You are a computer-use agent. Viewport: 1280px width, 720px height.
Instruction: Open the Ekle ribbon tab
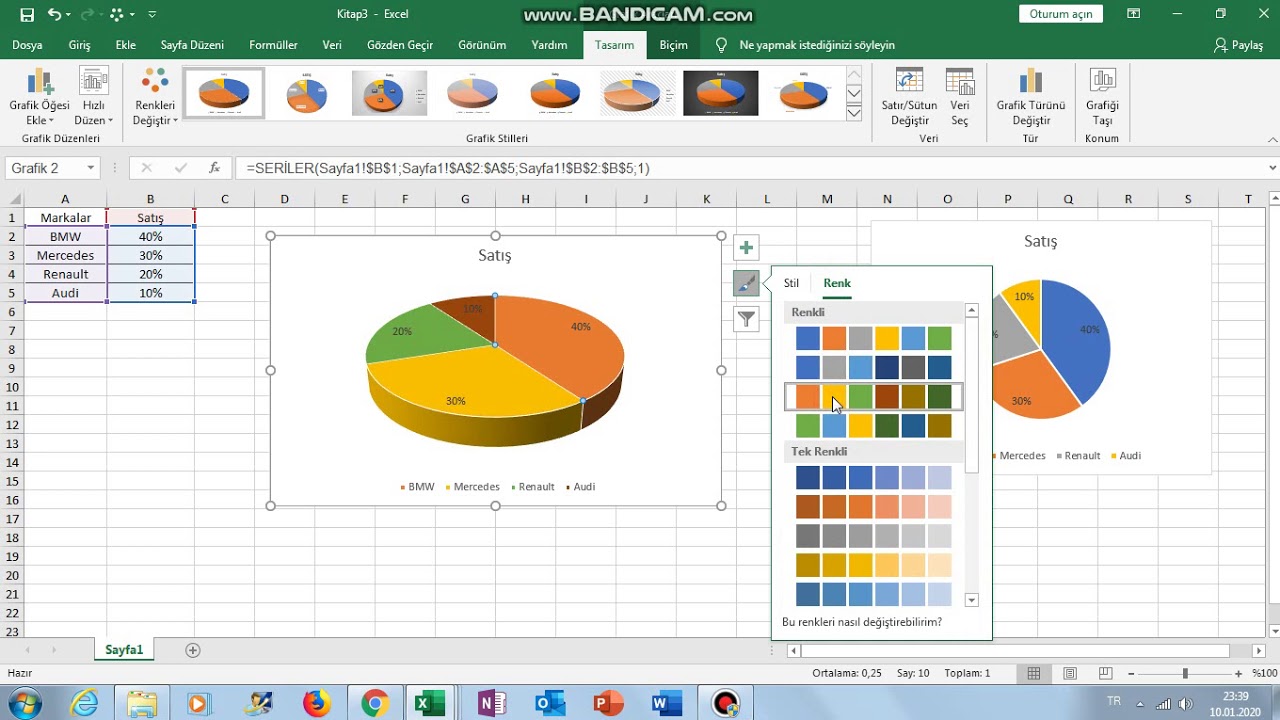pyautogui.click(x=126, y=45)
